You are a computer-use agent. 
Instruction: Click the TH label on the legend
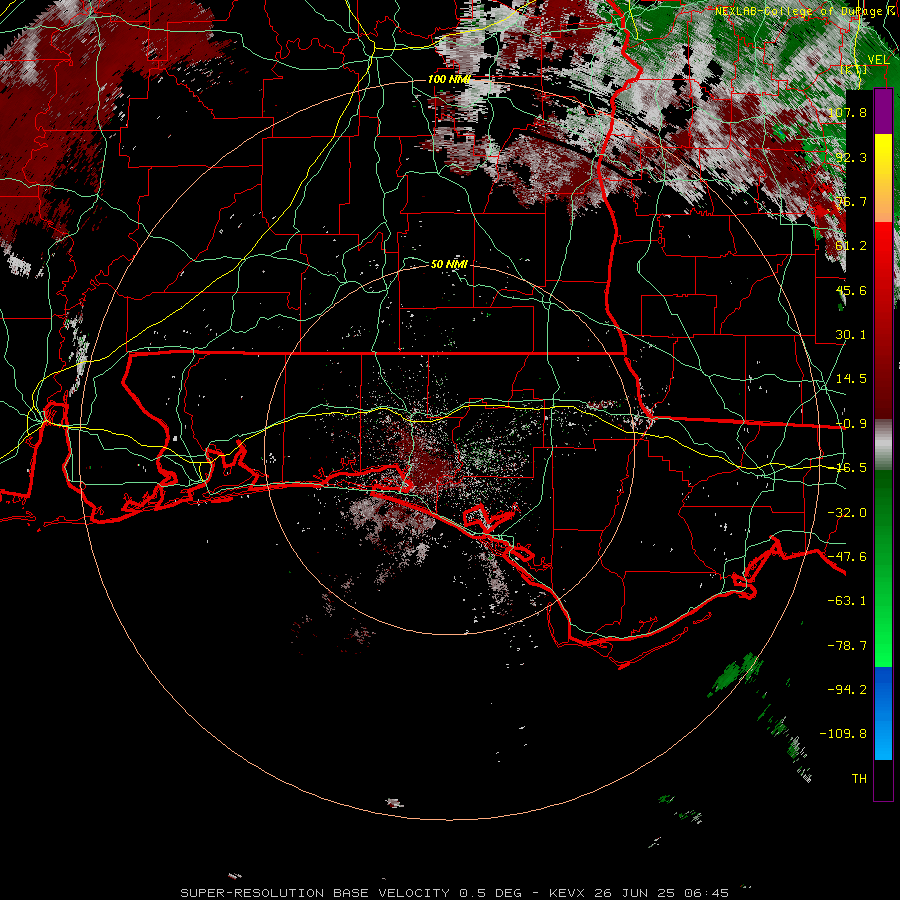[x=859, y=779]
